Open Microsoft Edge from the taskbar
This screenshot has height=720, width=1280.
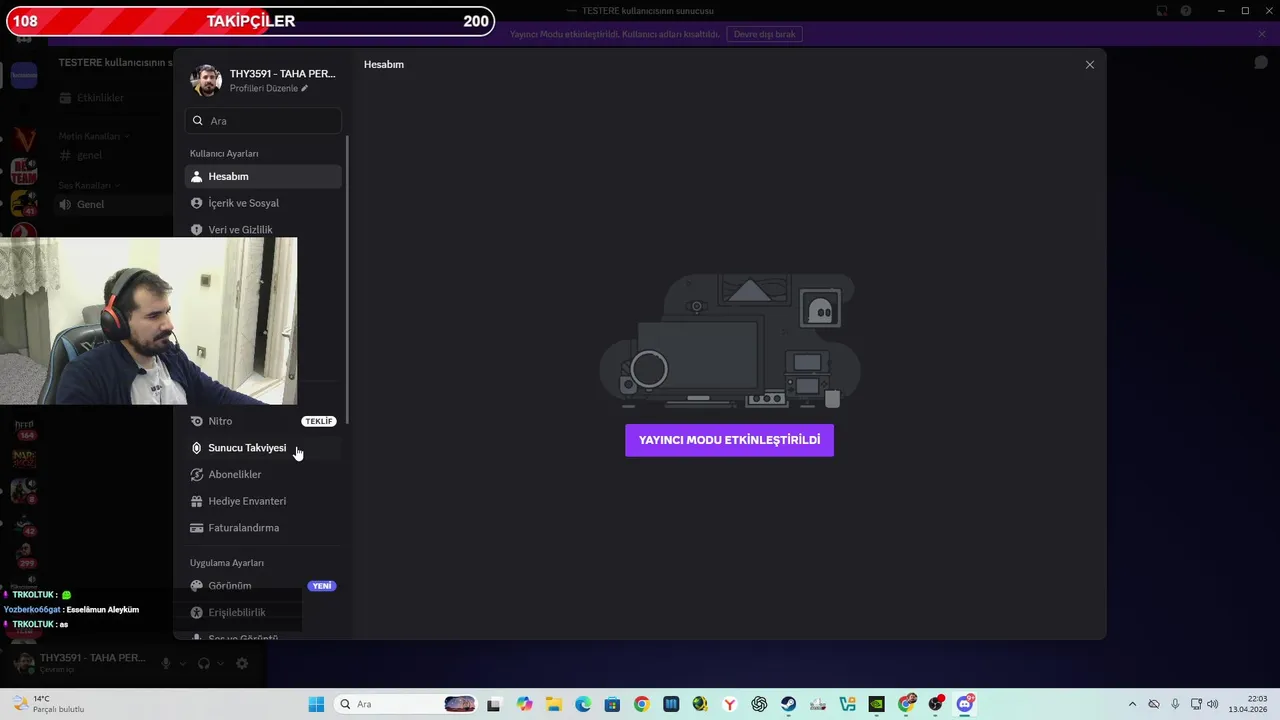point(583,704)
